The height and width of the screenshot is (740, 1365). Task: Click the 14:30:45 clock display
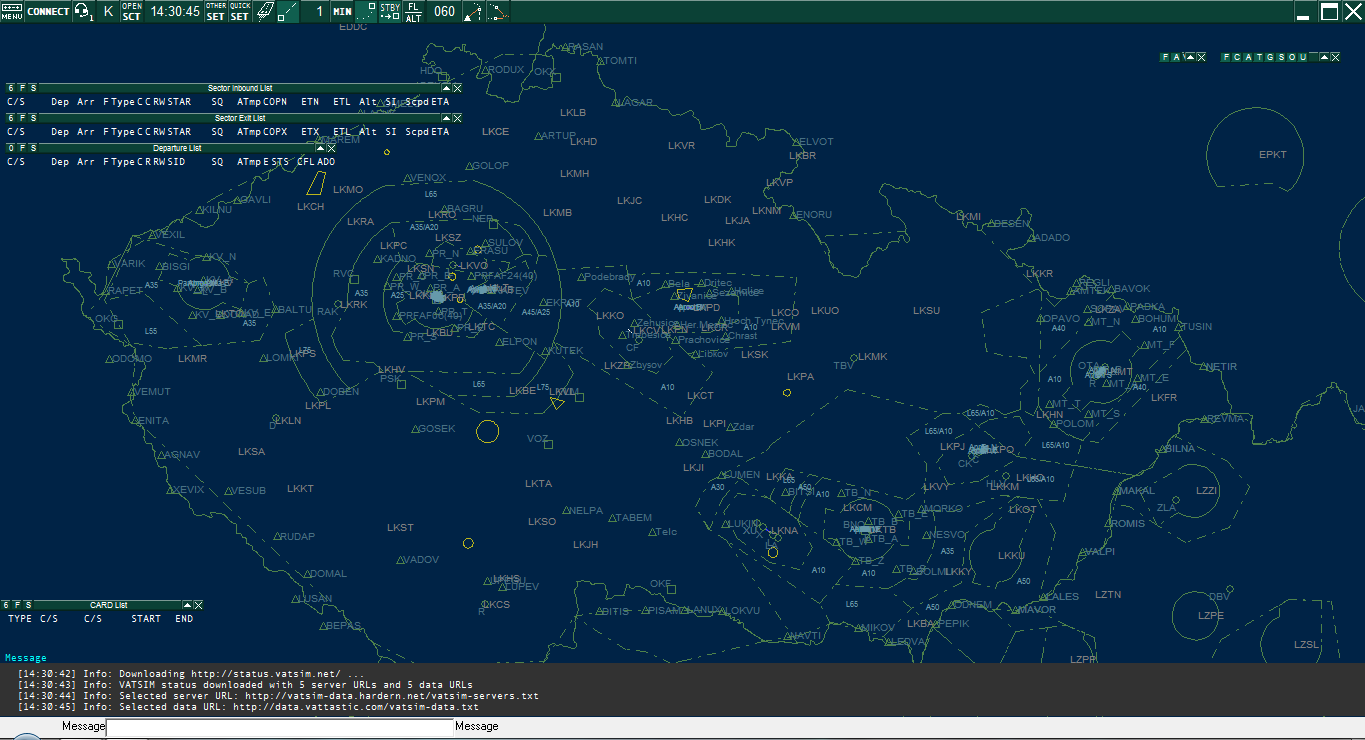[175, 11]
